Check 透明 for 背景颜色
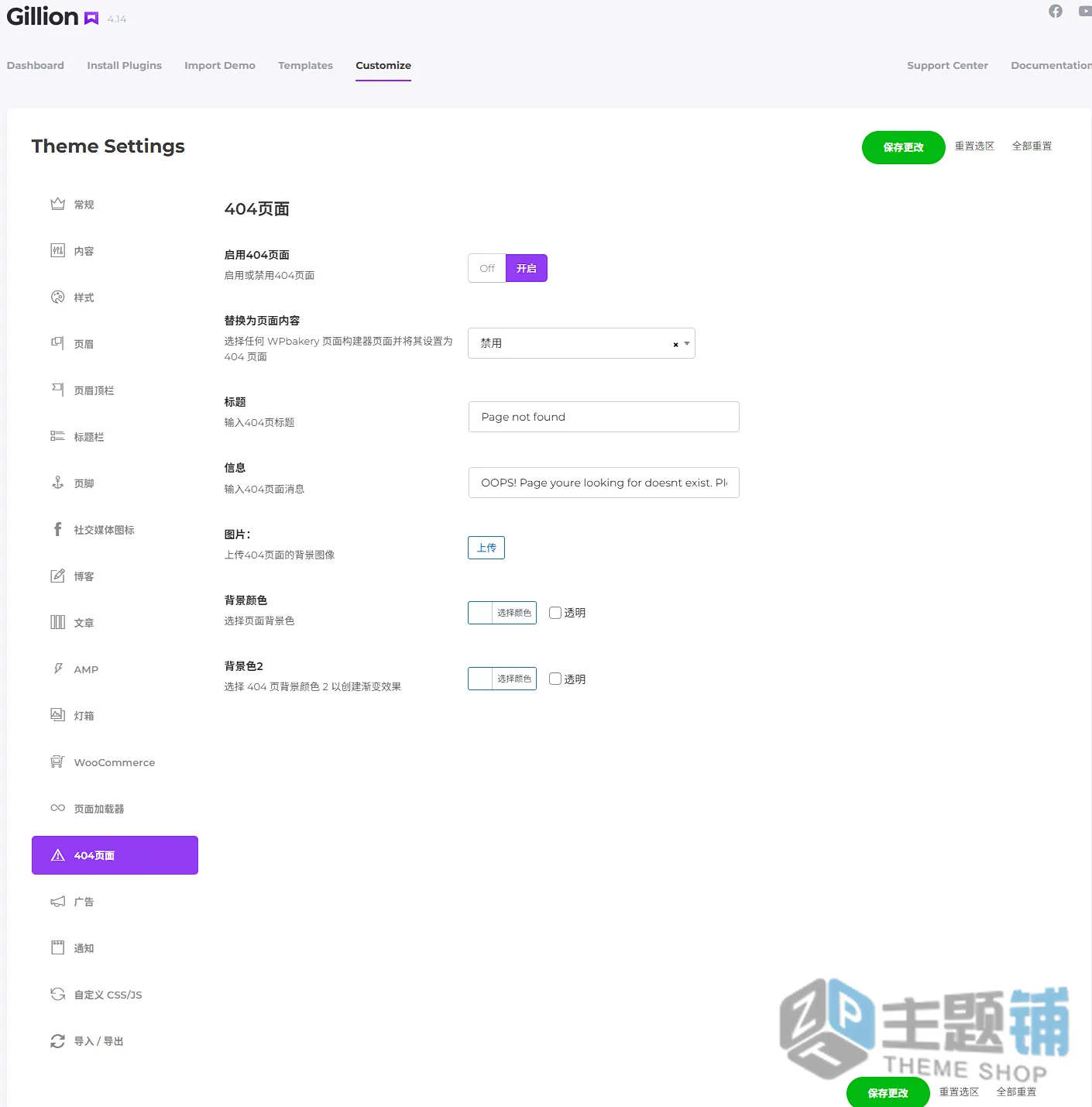Image resolution: width=1092 pixels, height=1107 pixels. pos(555,613)
